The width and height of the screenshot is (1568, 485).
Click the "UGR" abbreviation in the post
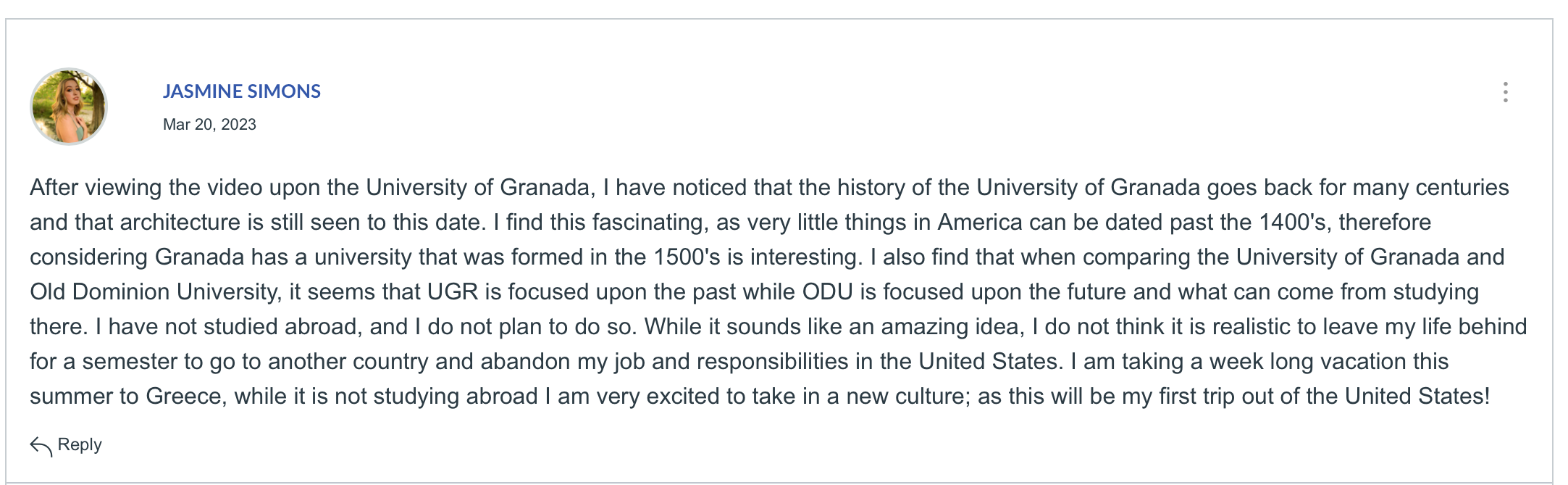point(453,292)
